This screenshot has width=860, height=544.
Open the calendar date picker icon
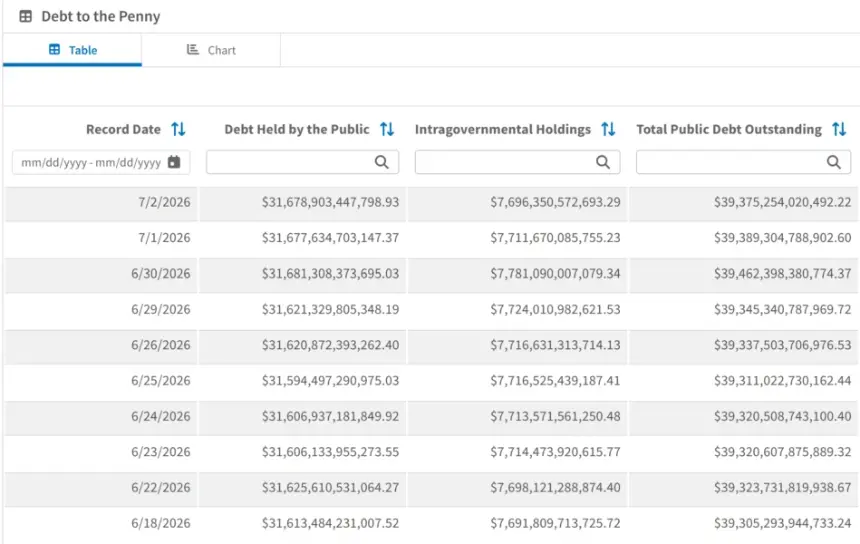[x=174, y=162]
